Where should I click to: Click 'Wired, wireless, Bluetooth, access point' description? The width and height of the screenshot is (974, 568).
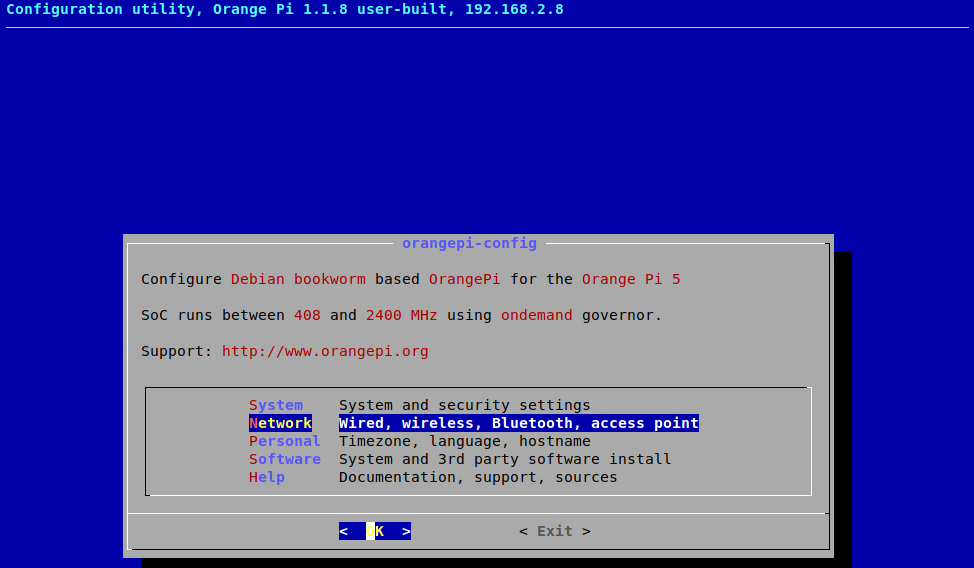click(519, 423)
